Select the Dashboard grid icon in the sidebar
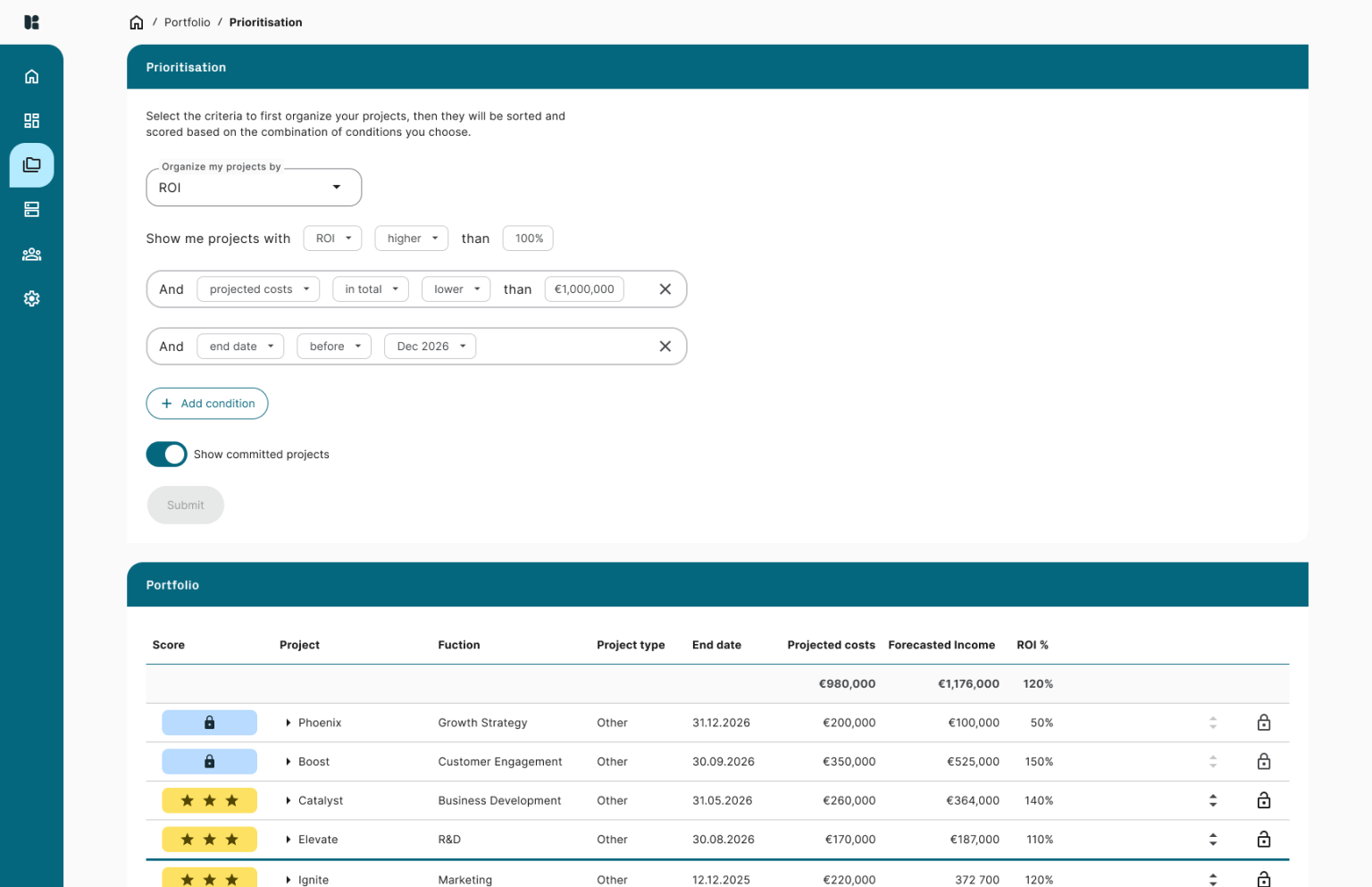The height and width of the screenshot is (887, 1372). pos(31,121)
